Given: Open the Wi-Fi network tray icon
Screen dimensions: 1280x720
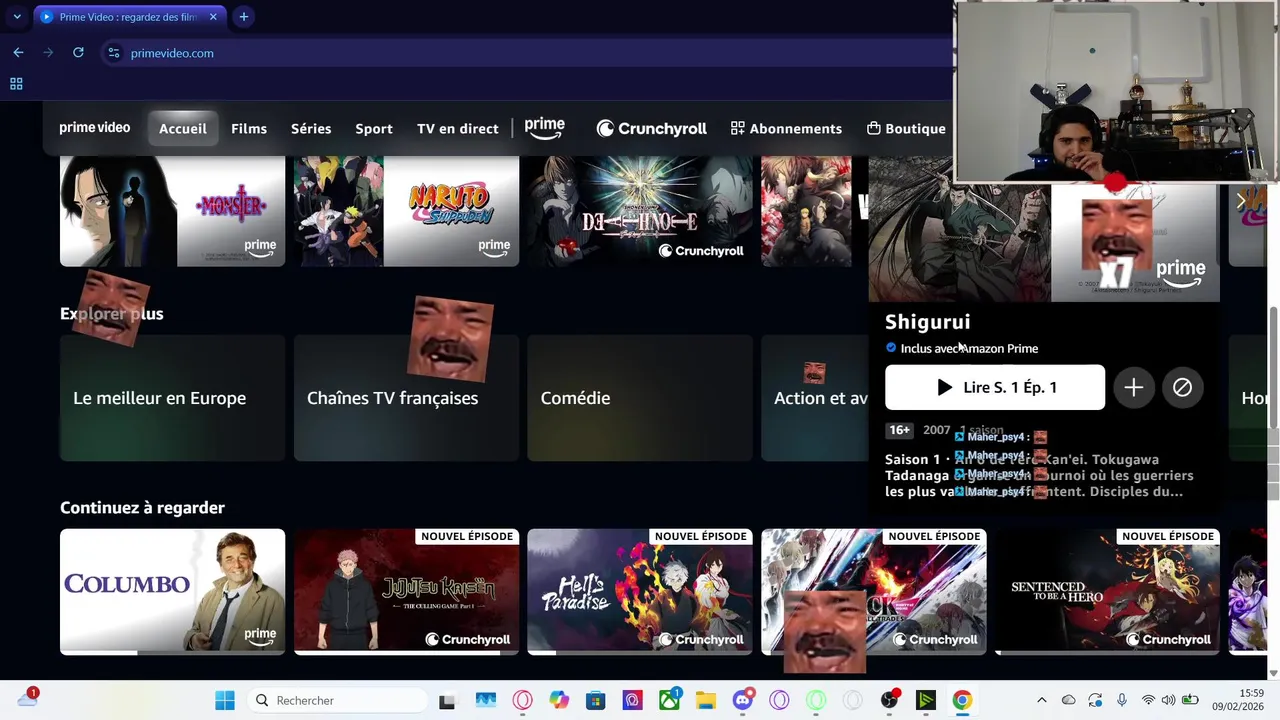Looking at the screenshot, I should (1148, 700).
